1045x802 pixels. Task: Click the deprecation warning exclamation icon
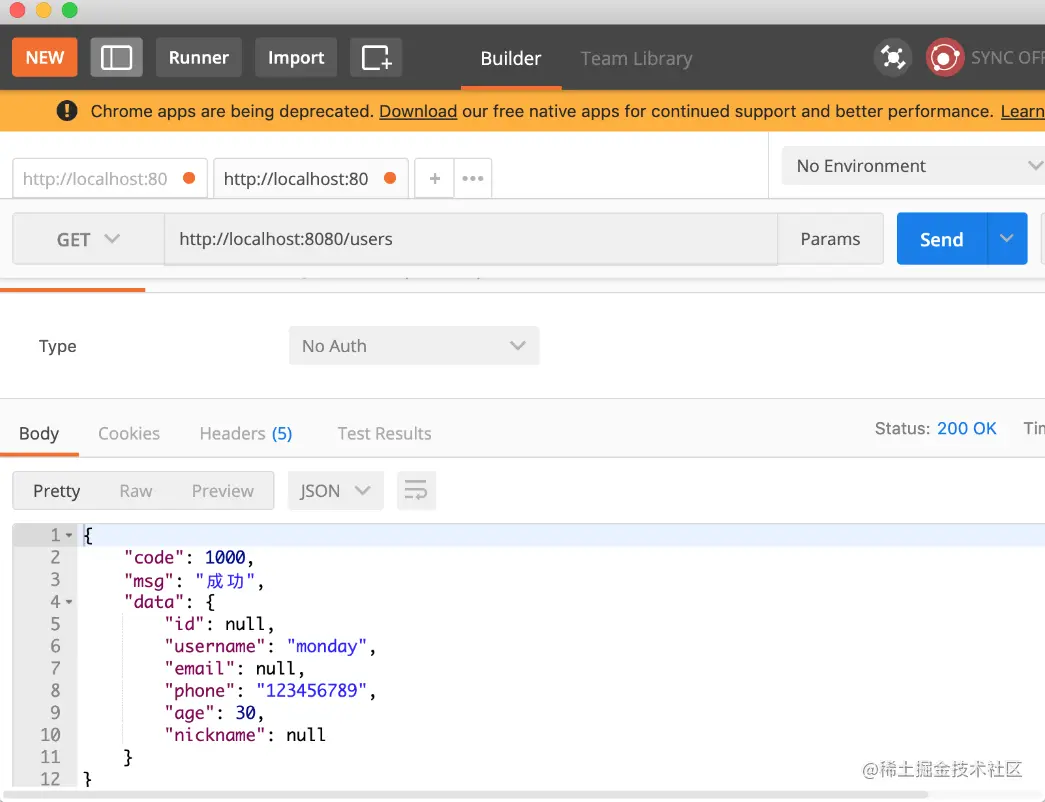pyautogui.click(x=67, y=111)
